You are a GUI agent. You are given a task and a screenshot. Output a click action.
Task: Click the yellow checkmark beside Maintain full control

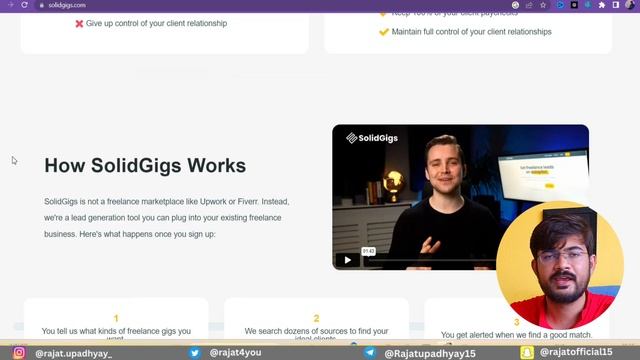(x=384, y=32)
